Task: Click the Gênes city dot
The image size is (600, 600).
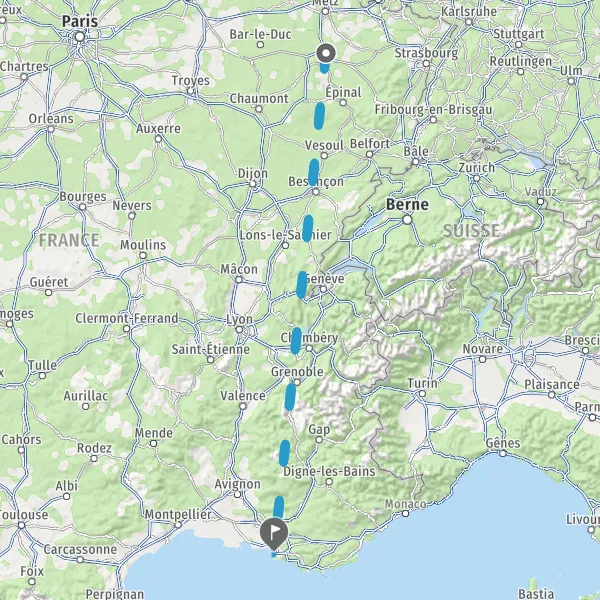Action: (503, 453)
